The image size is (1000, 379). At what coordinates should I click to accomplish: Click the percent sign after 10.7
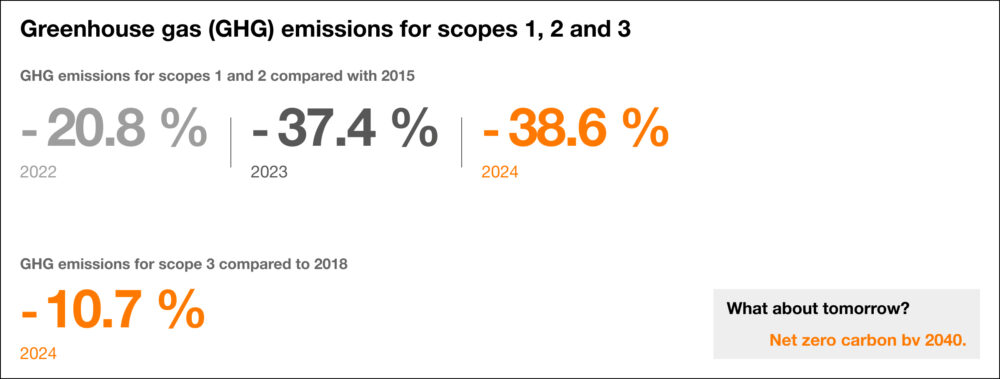(182, 311)
